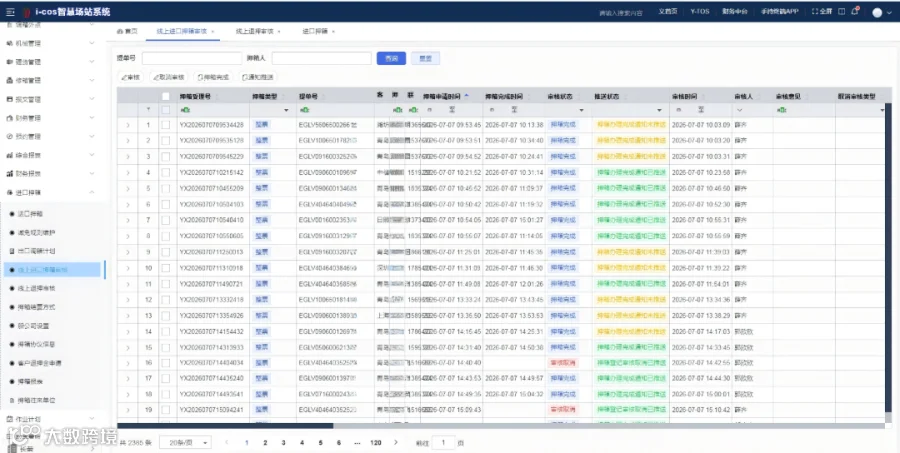
Task: Click the icon on 押箱完成 button
Action: [x=200, y=77]
